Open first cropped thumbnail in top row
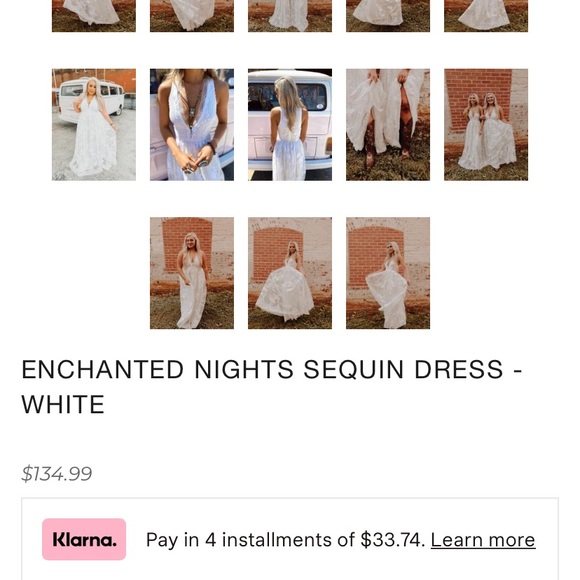 click(94, 16)
